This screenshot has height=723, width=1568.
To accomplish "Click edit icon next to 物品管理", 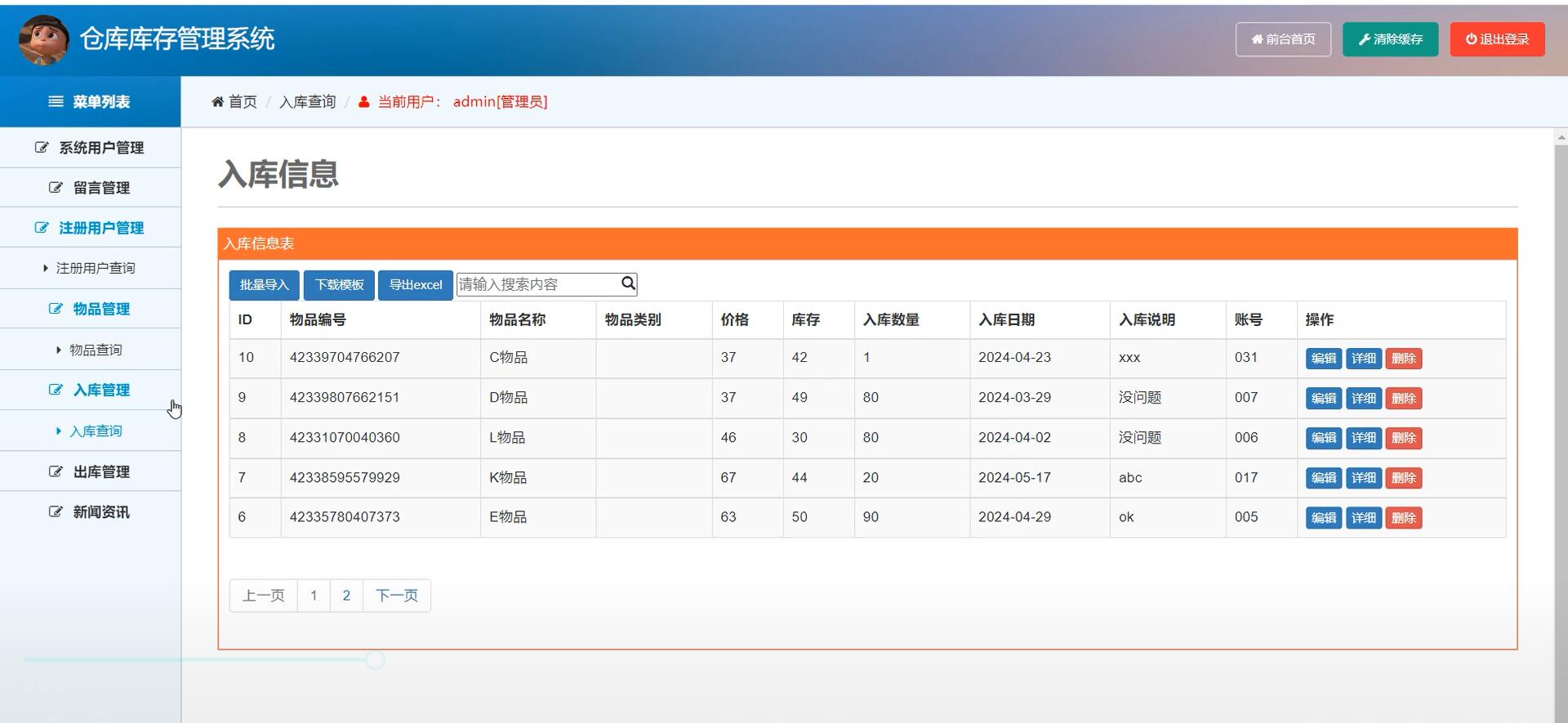I will [x=56, y=308].
